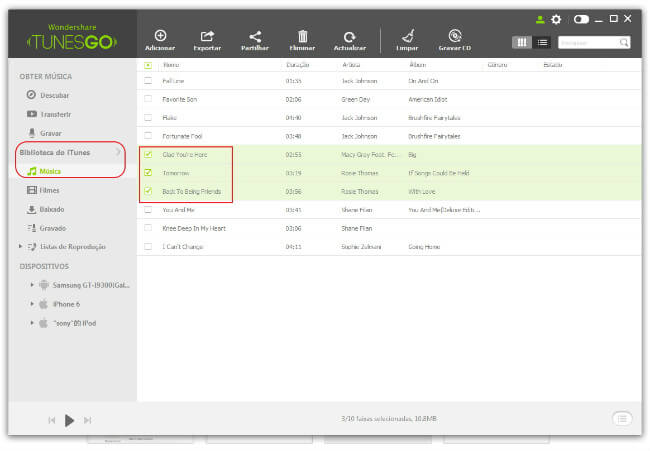Check the Fortunate Fool song checkbox
The width and height of the screenshot is (650, 451).
148,136
